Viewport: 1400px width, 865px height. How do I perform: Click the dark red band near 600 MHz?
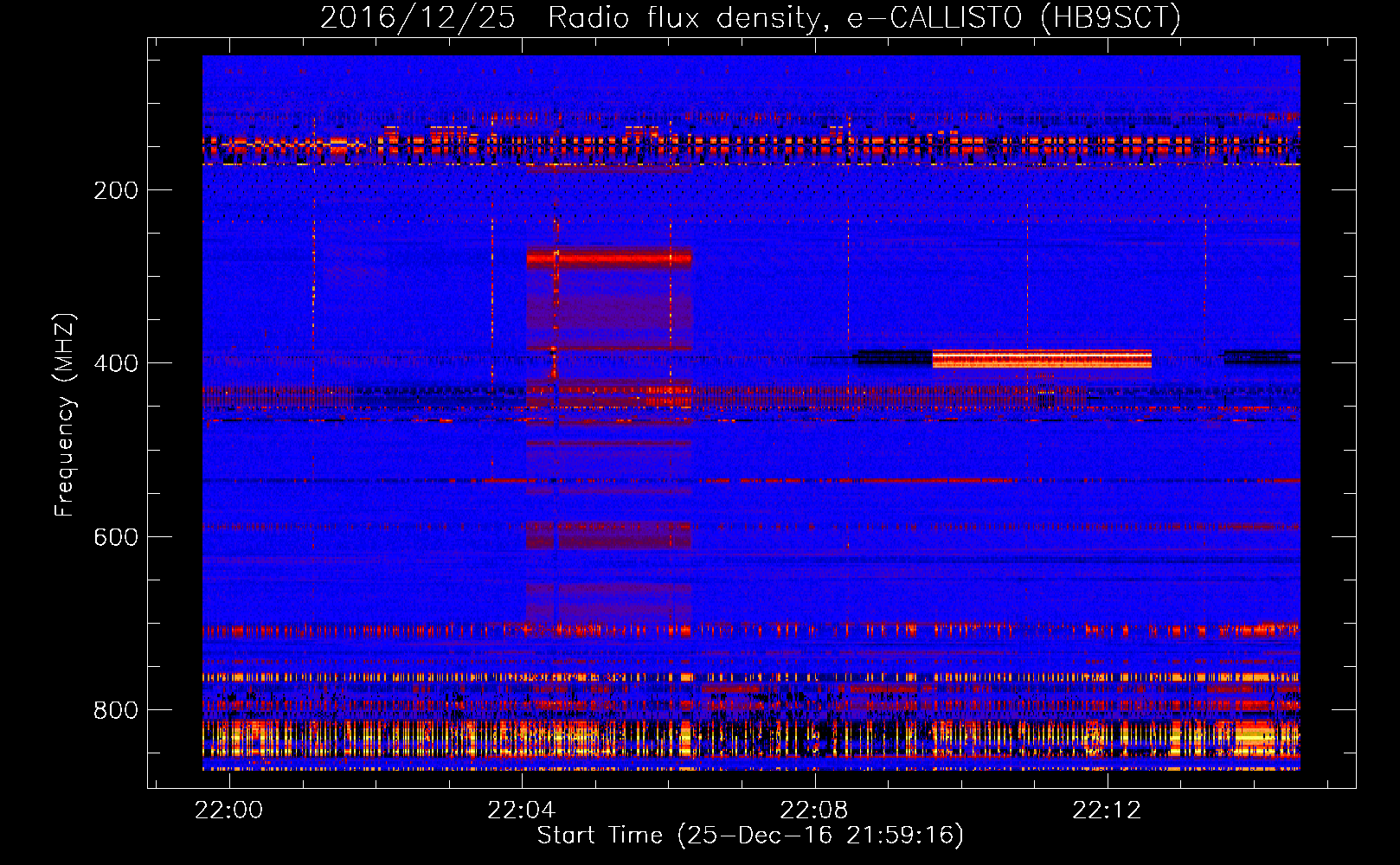click(609, 535)
